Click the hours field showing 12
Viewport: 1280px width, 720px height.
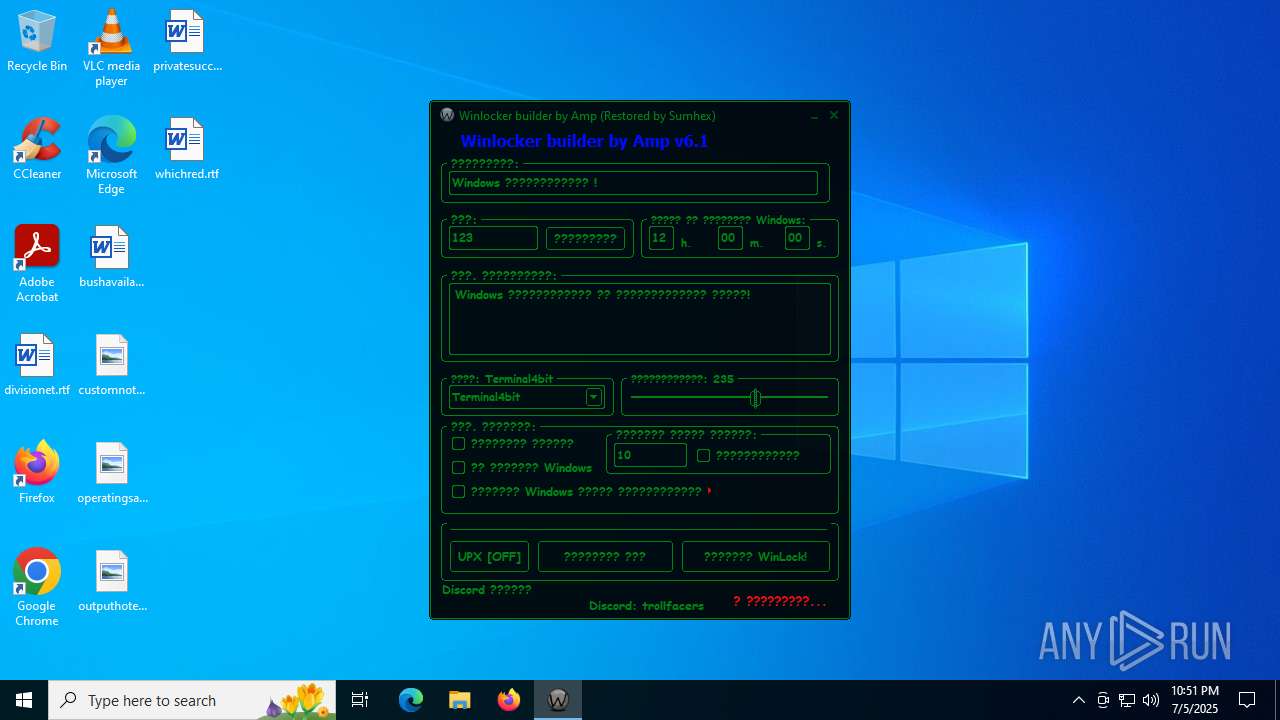[661, 238]
